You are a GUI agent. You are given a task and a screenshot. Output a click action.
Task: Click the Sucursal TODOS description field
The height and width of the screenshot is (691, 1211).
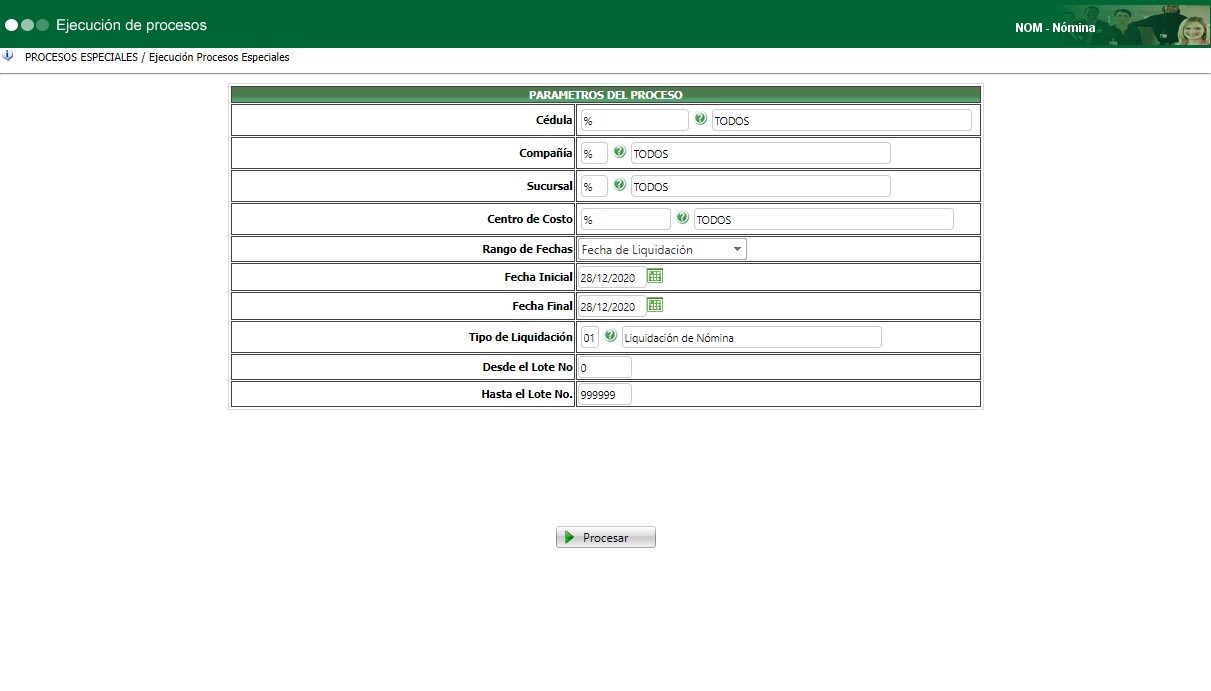pyautogui.click(x=760, y=186)
